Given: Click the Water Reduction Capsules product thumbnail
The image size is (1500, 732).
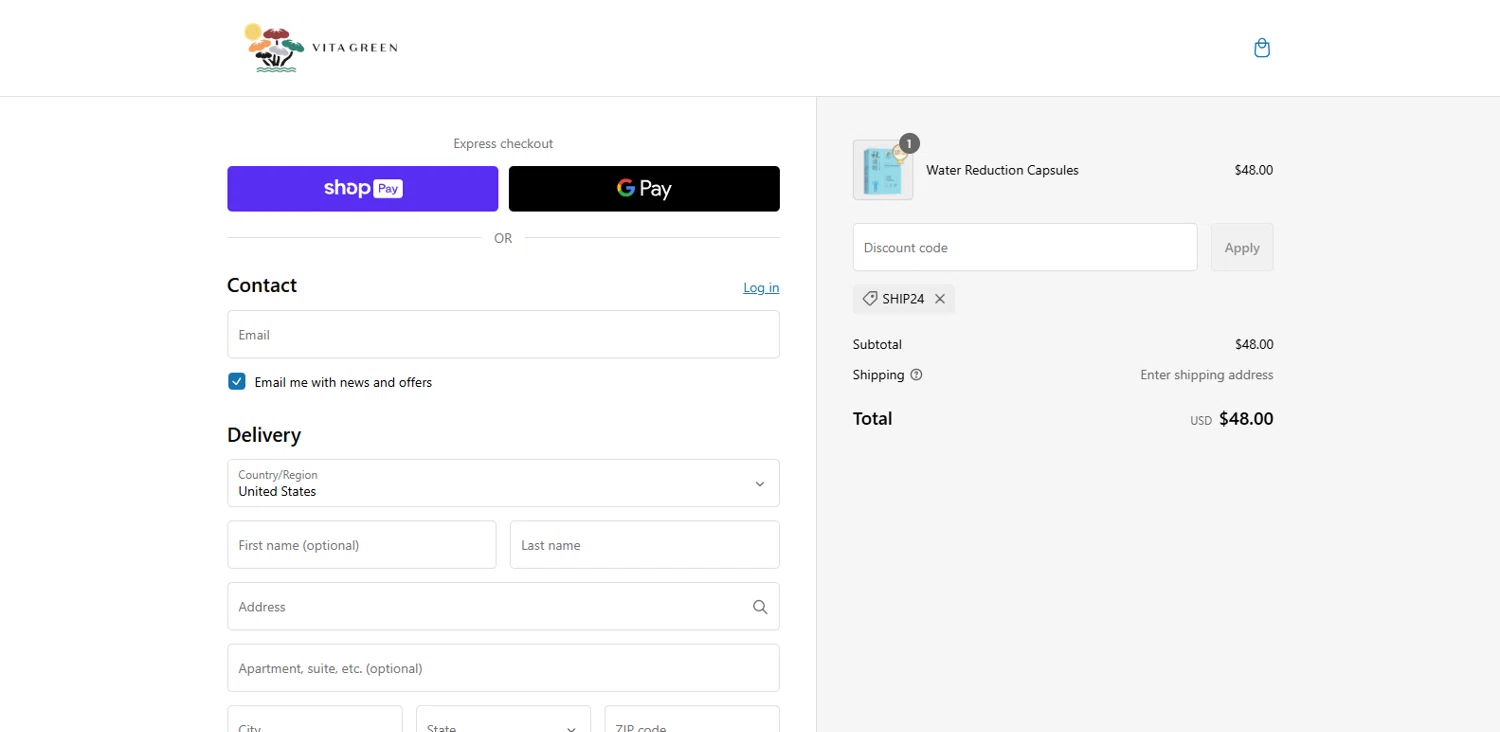Looking at the screenshot, I should [x=883, y=170].
